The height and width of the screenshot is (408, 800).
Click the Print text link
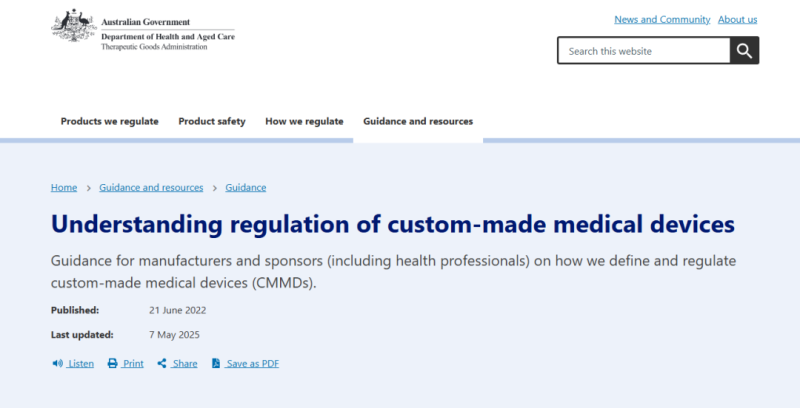coord(134,364)
